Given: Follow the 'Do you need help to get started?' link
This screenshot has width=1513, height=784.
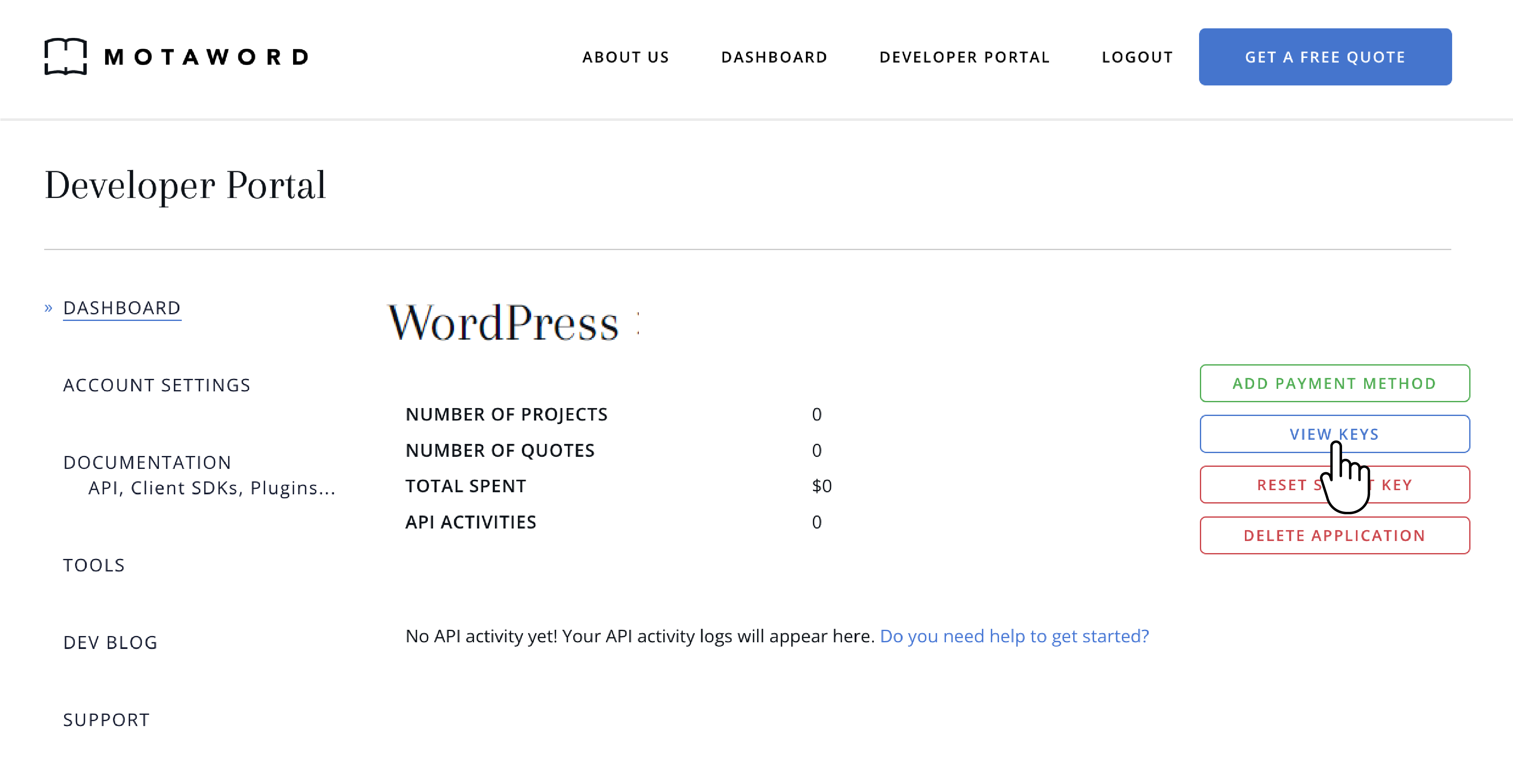Looking at the screenshot, I should (x=1014, y=636).
